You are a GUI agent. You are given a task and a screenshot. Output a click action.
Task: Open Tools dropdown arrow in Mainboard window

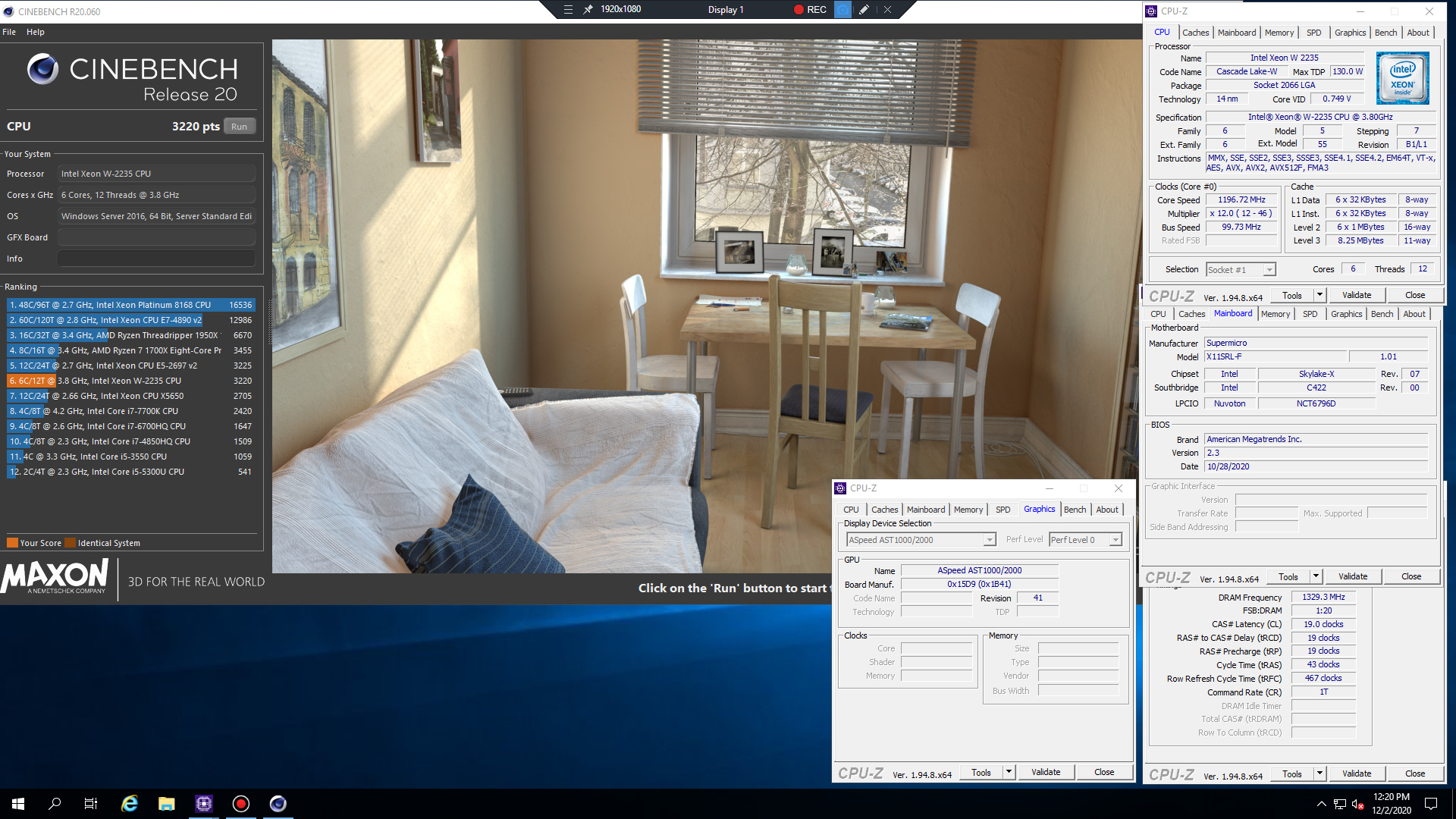pos(1315,576)
